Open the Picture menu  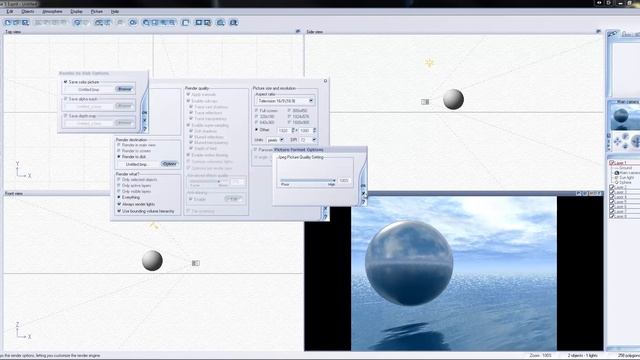tap(97, 11)
